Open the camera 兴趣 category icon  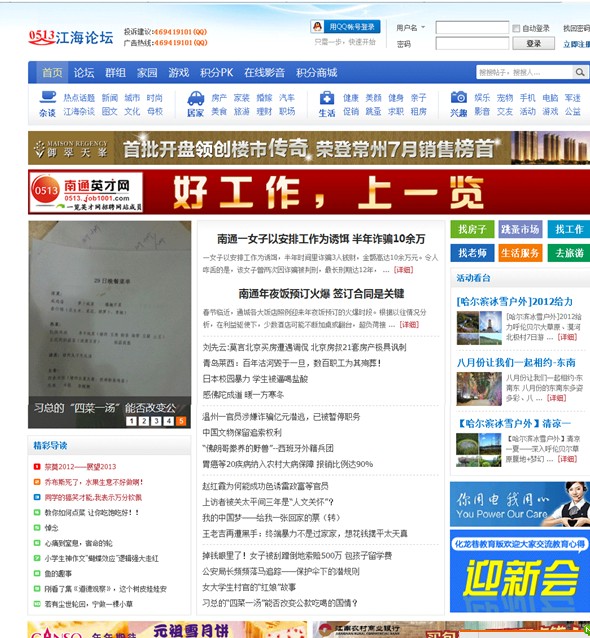pos(459,97)
